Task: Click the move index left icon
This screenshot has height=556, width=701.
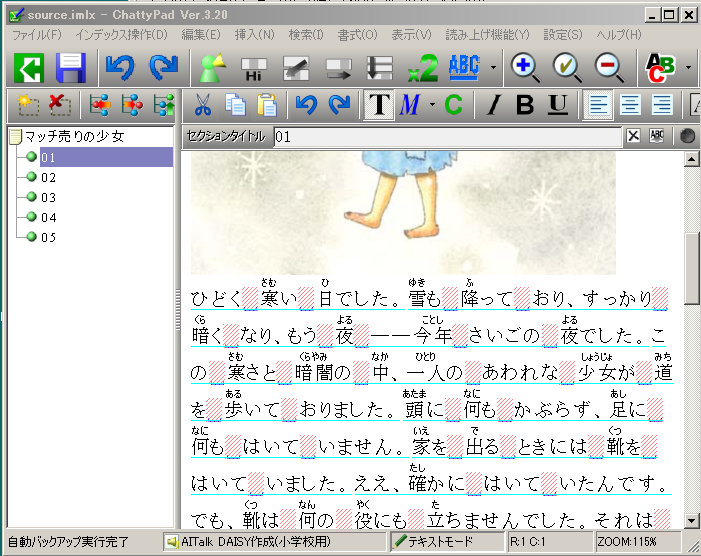Action: tap(99, 105)
